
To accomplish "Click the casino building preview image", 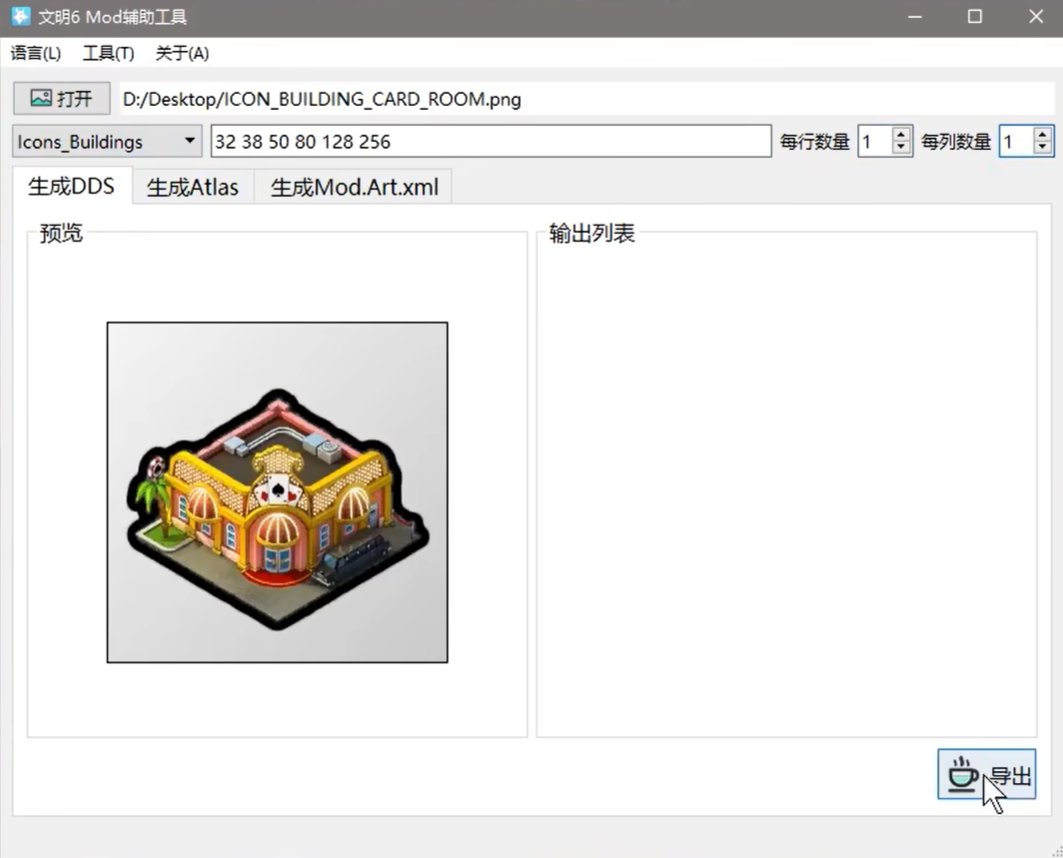I will pyautogui.click(x=277, y=492).
